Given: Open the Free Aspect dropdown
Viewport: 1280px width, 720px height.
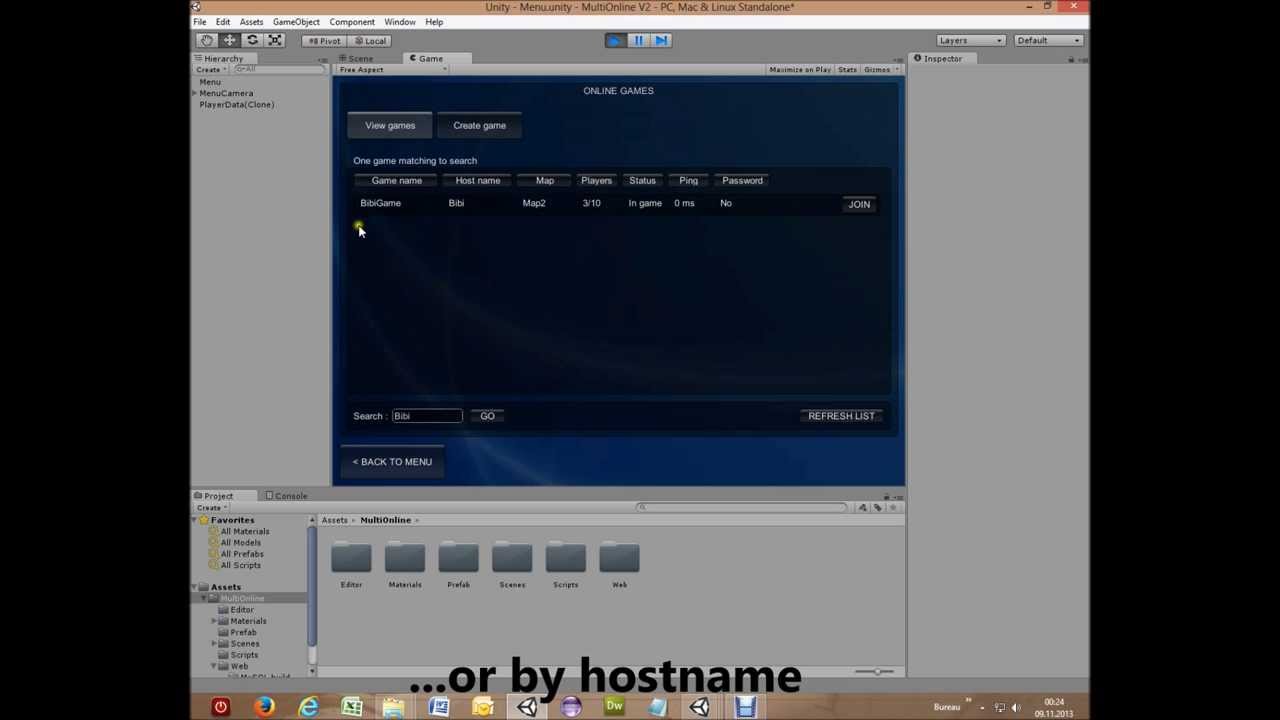Looking at the screenshot, I should pos(392,70).
